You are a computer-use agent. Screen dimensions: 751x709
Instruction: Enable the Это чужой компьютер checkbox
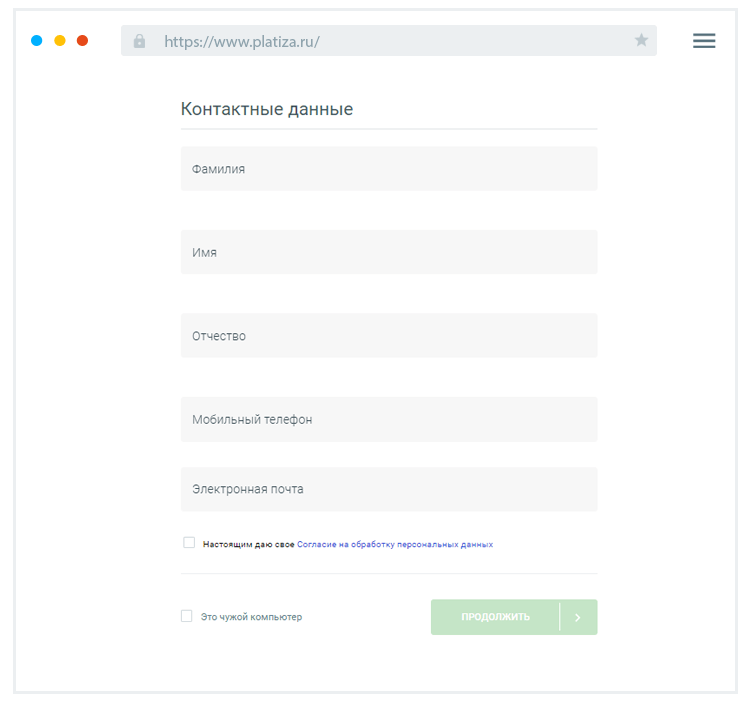[187, 616]
